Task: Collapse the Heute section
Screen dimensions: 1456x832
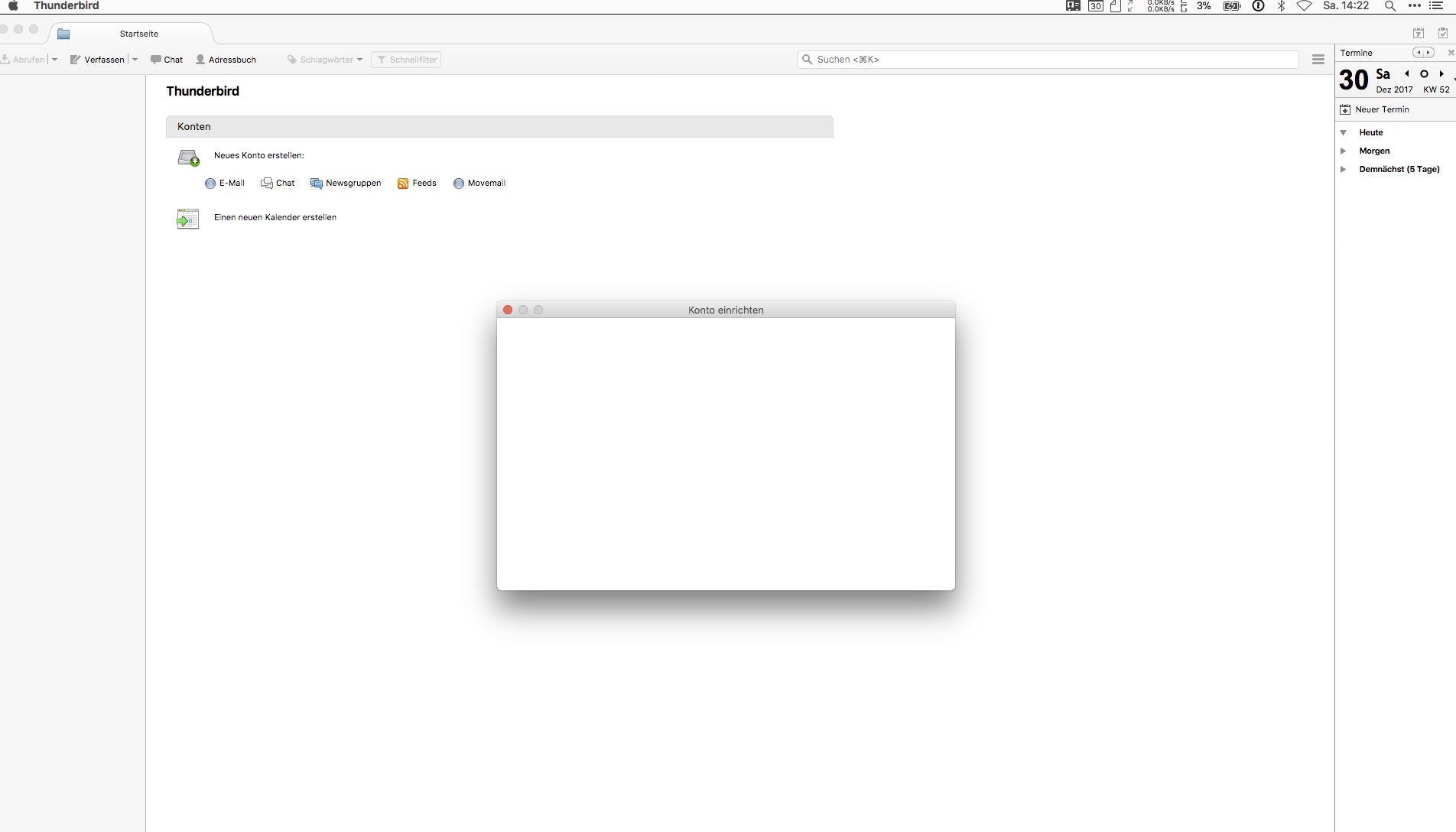Action: [x=1344, y=132]
